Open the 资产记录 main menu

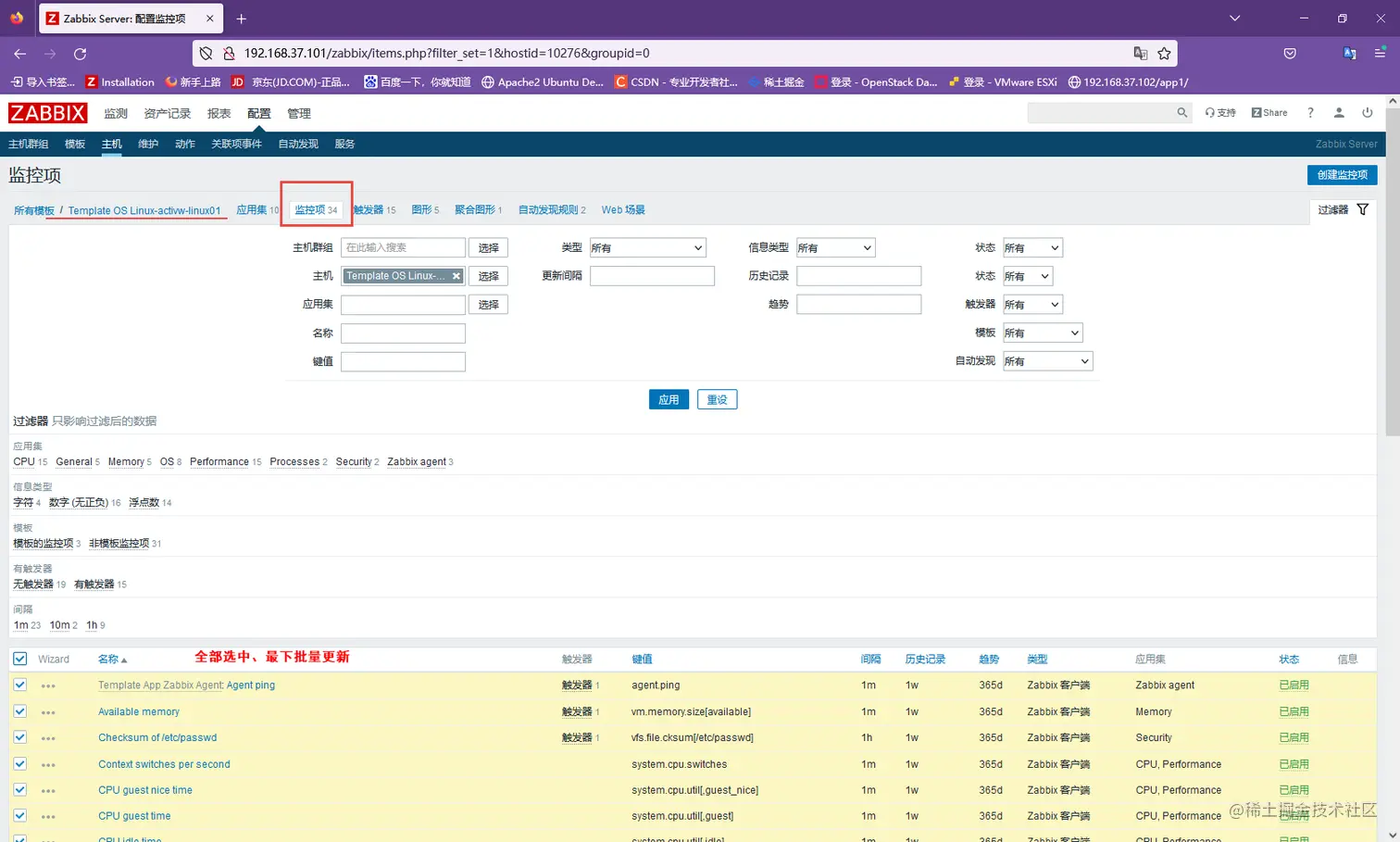coord(168,113)
